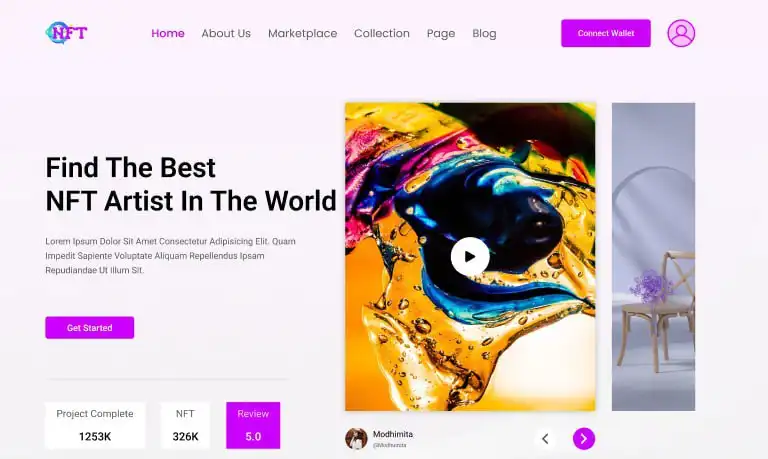The image size is (768, 459).
Task: Expand the Page menu item
Action: [441, 33]
